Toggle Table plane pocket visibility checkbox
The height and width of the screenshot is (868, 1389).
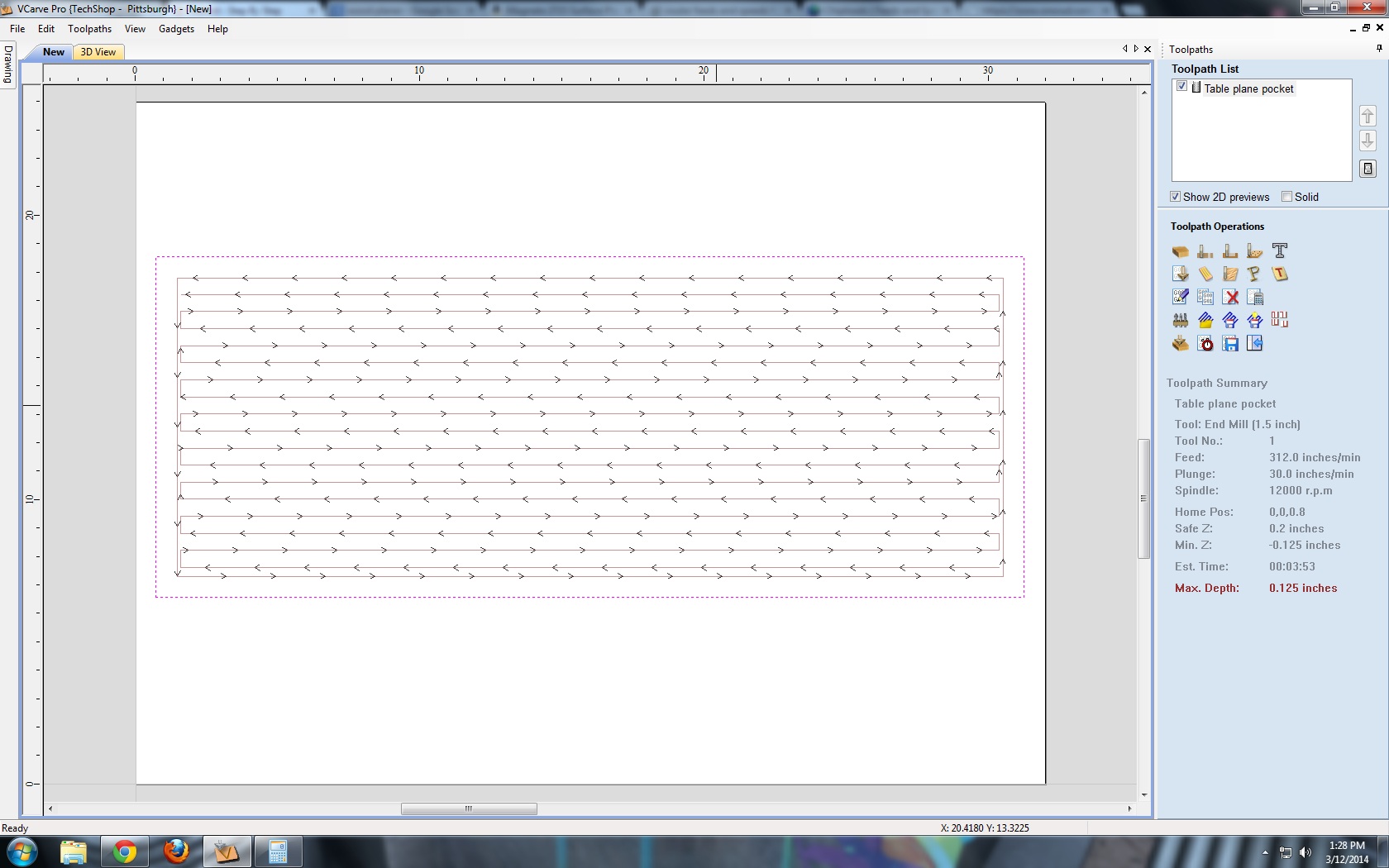click(x=1181, y=86)
